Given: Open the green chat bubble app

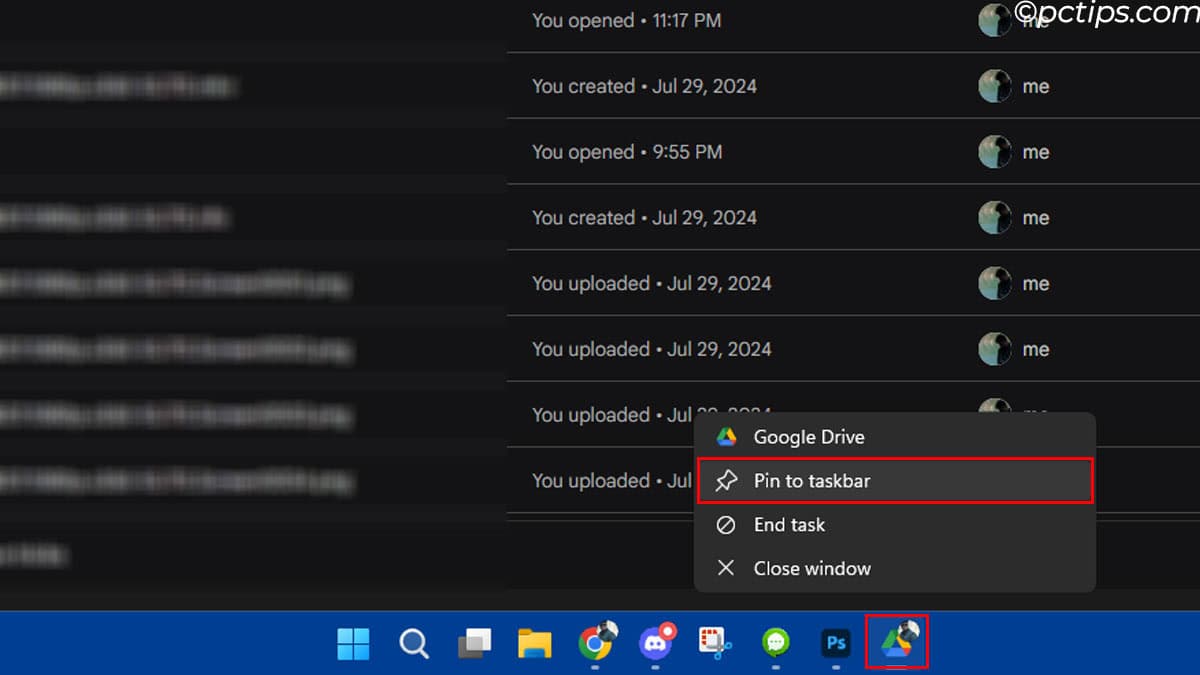Looking at the screenshot, I should pos(776,642).
